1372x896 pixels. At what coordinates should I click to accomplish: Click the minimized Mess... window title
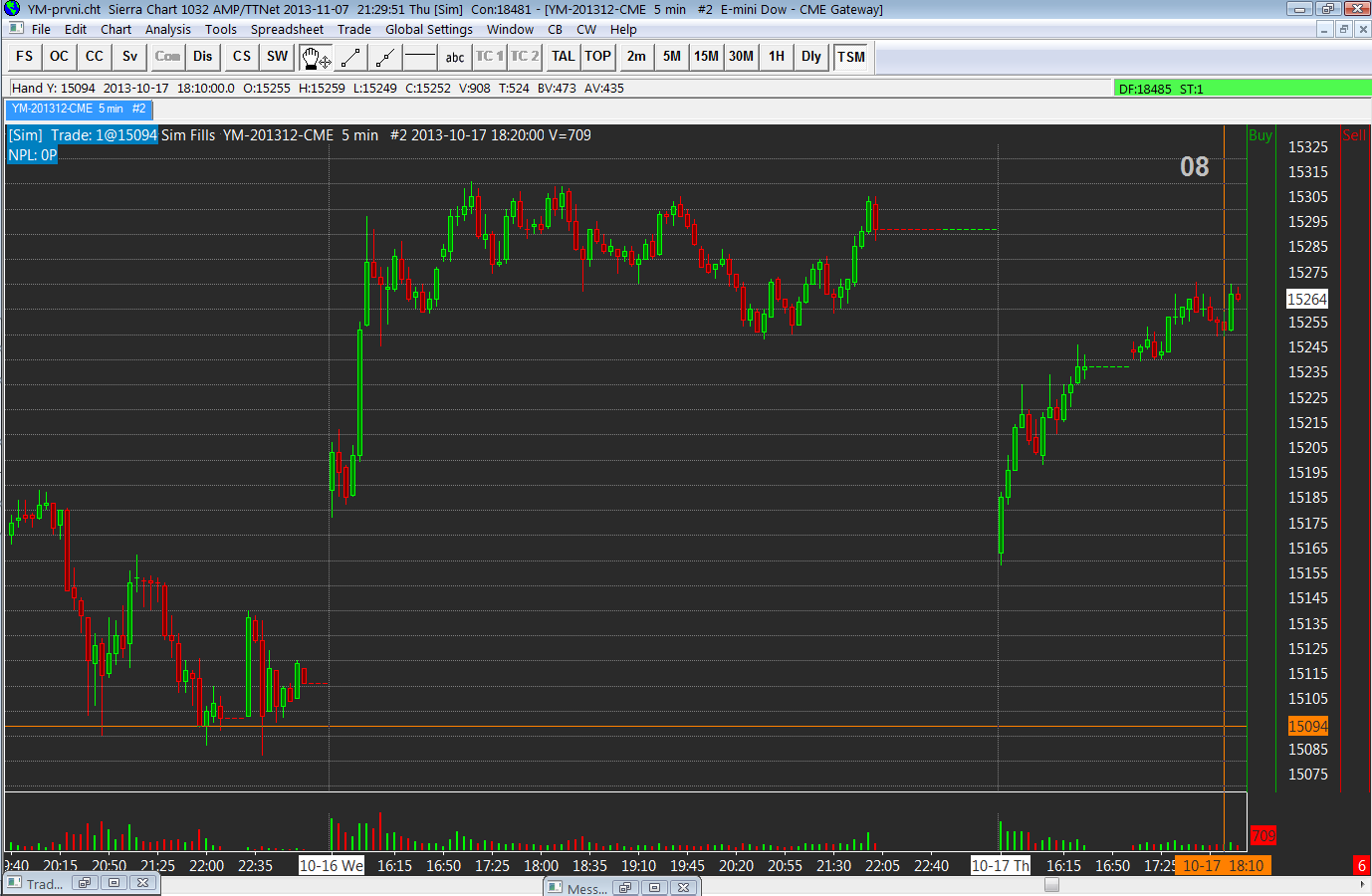(x=586, y=888)
